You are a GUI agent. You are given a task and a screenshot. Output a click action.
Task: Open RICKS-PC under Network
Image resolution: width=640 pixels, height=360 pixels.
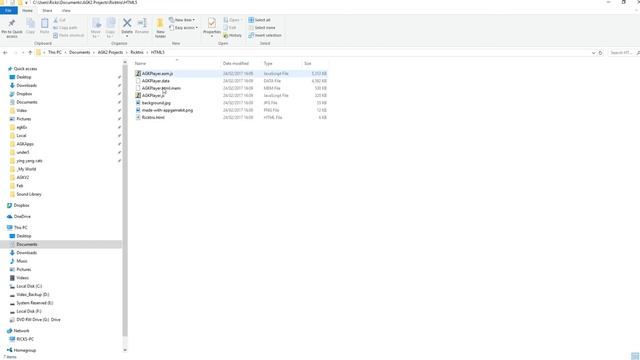pyautogui.click(x=25, y=339)
